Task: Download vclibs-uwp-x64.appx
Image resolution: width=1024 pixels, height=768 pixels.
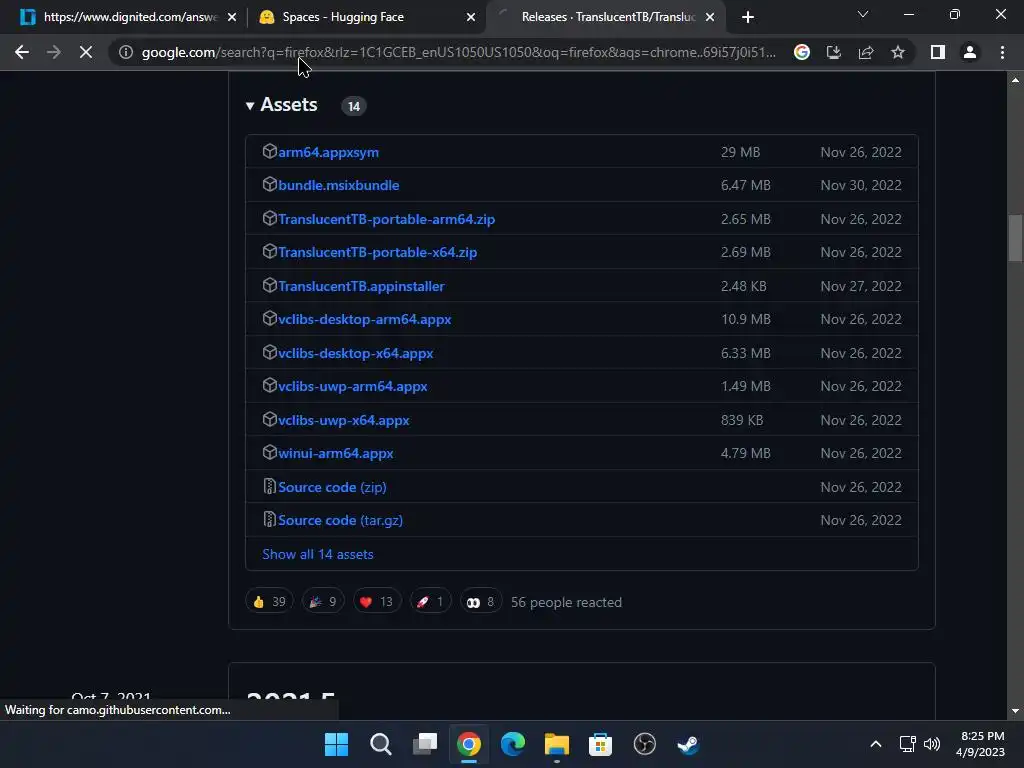Action: pyautogui.click(x=344, y=421)
